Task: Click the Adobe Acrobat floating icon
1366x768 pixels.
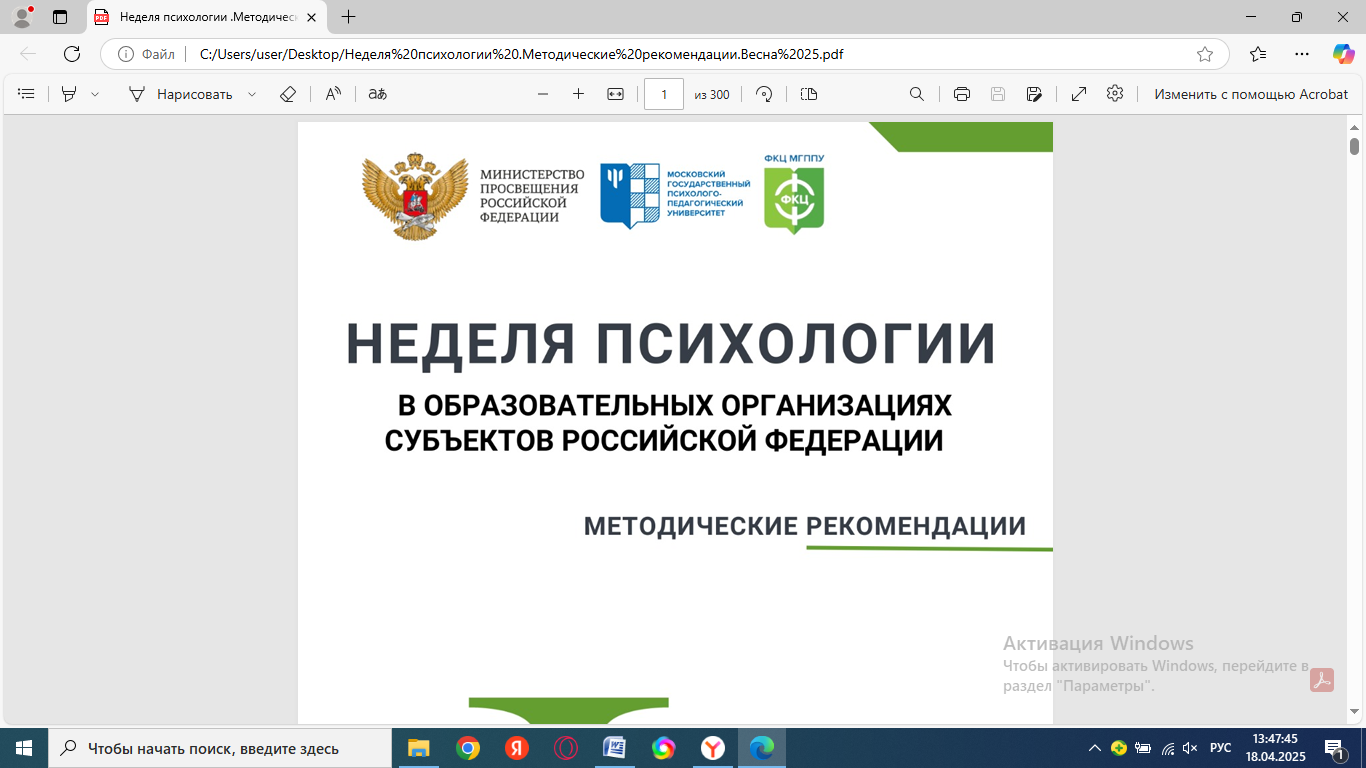Action: [x=1323, y=680]
